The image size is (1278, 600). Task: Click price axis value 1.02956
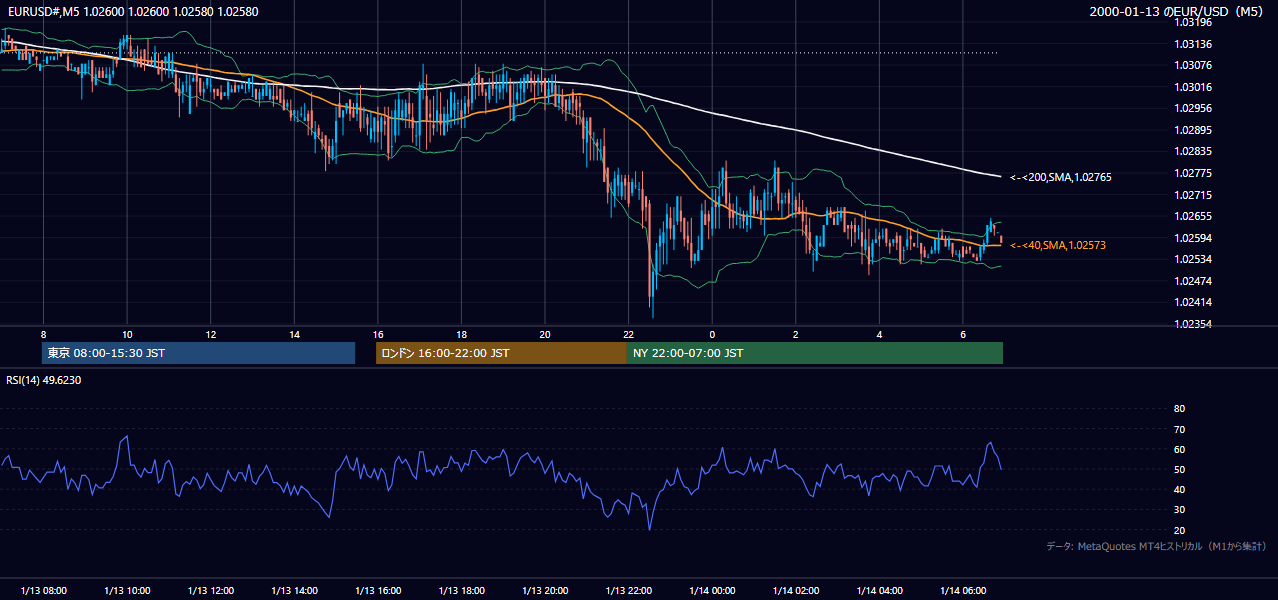click(1193, 108)
